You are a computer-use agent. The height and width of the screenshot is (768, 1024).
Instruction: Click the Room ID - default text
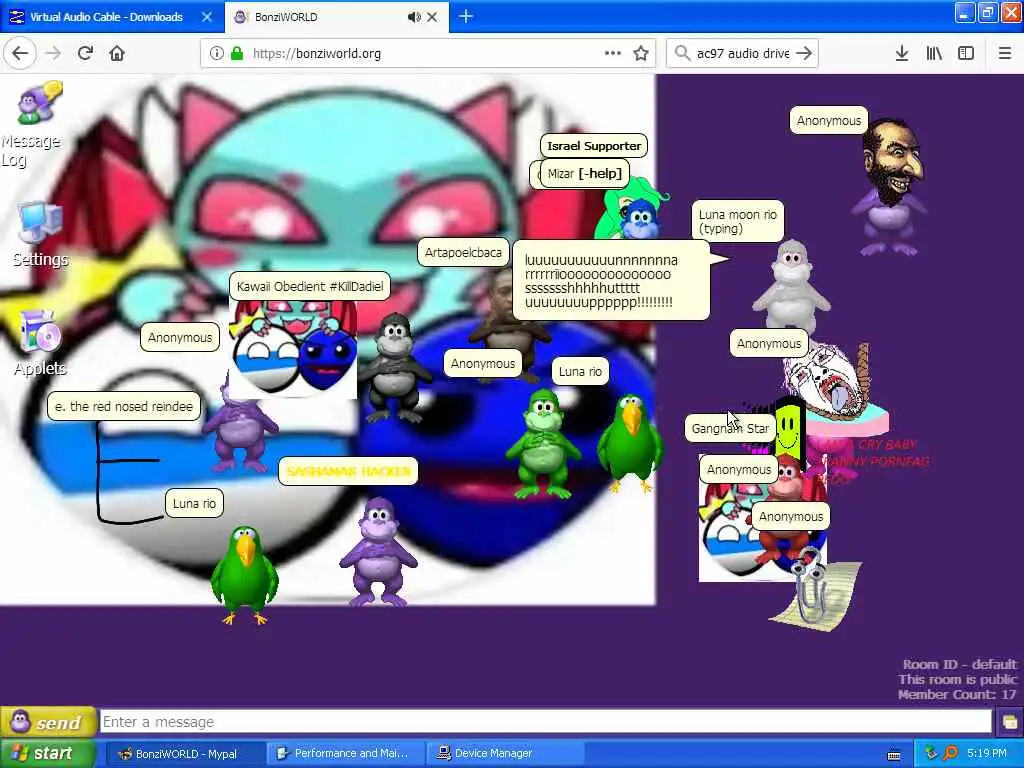click(959, 664)
